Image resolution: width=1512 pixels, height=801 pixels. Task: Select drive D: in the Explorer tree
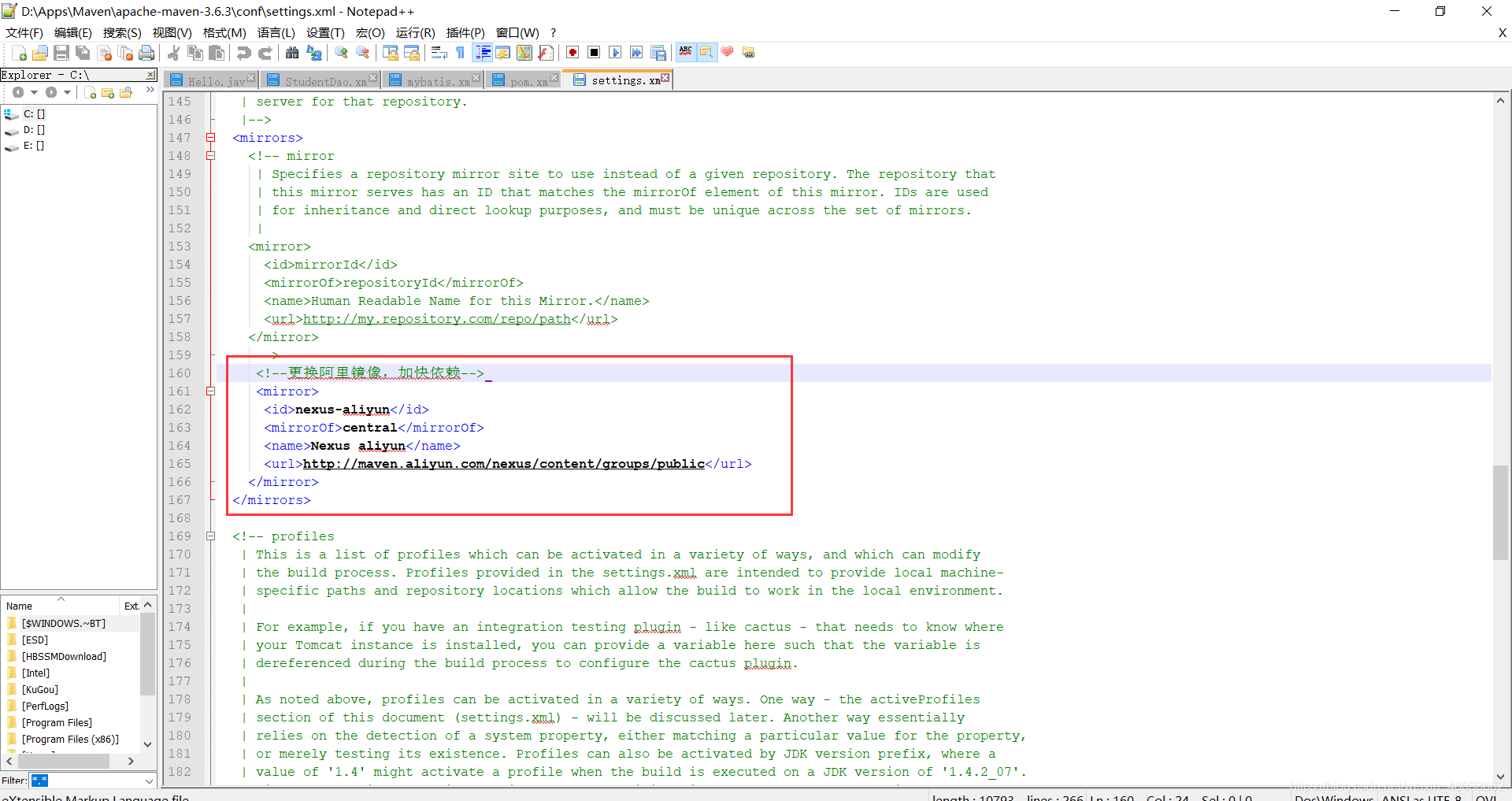tap(34, 129)
